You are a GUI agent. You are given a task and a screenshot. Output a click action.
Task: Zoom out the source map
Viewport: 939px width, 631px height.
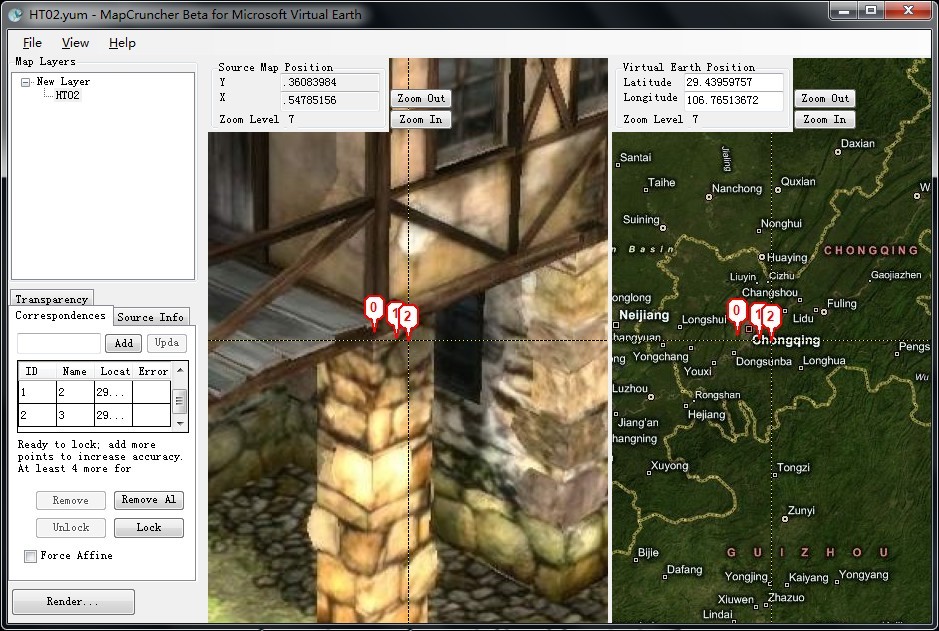421,98
